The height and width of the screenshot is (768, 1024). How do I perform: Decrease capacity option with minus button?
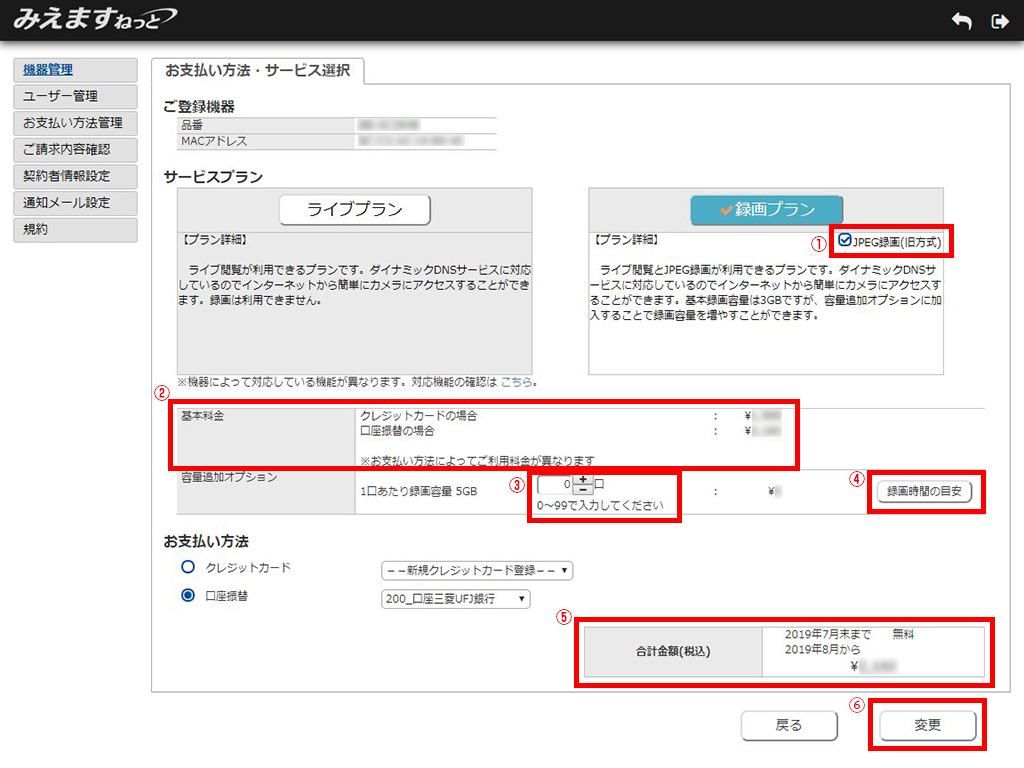click(x=582, y=490)
